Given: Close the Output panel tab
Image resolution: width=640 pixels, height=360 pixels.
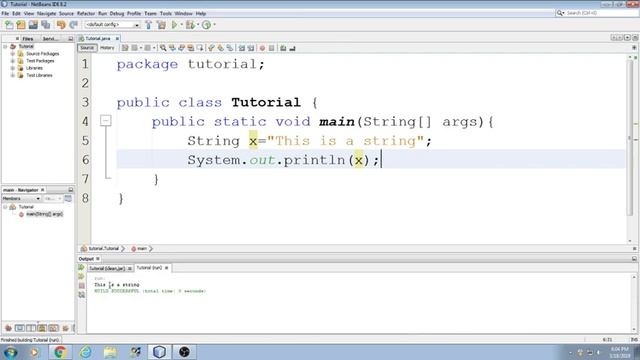Looking at the screenshot, I should tap(98, 259).
